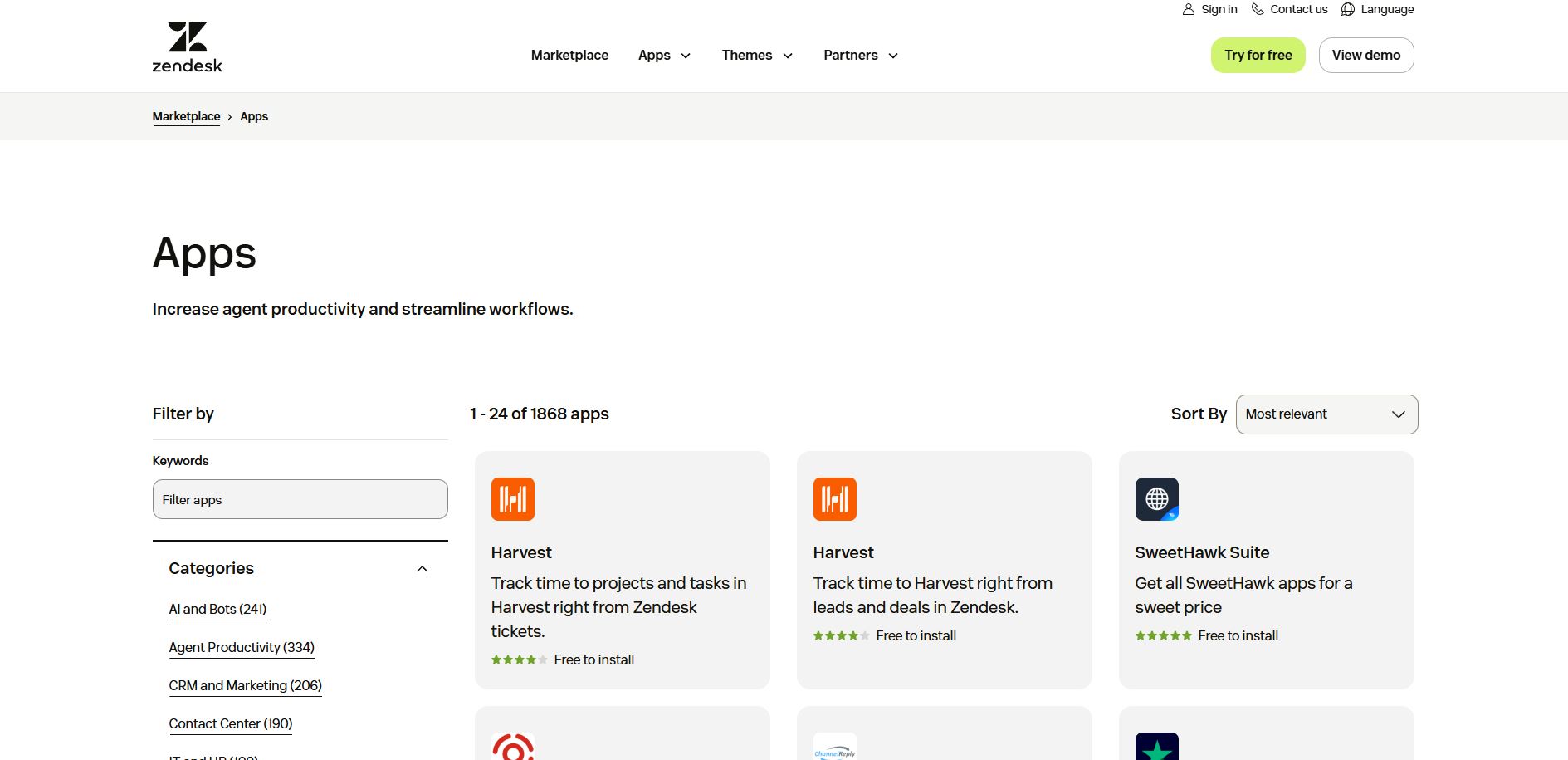
Task: Click Contact us link
Action: click(x=1298, y=9)
